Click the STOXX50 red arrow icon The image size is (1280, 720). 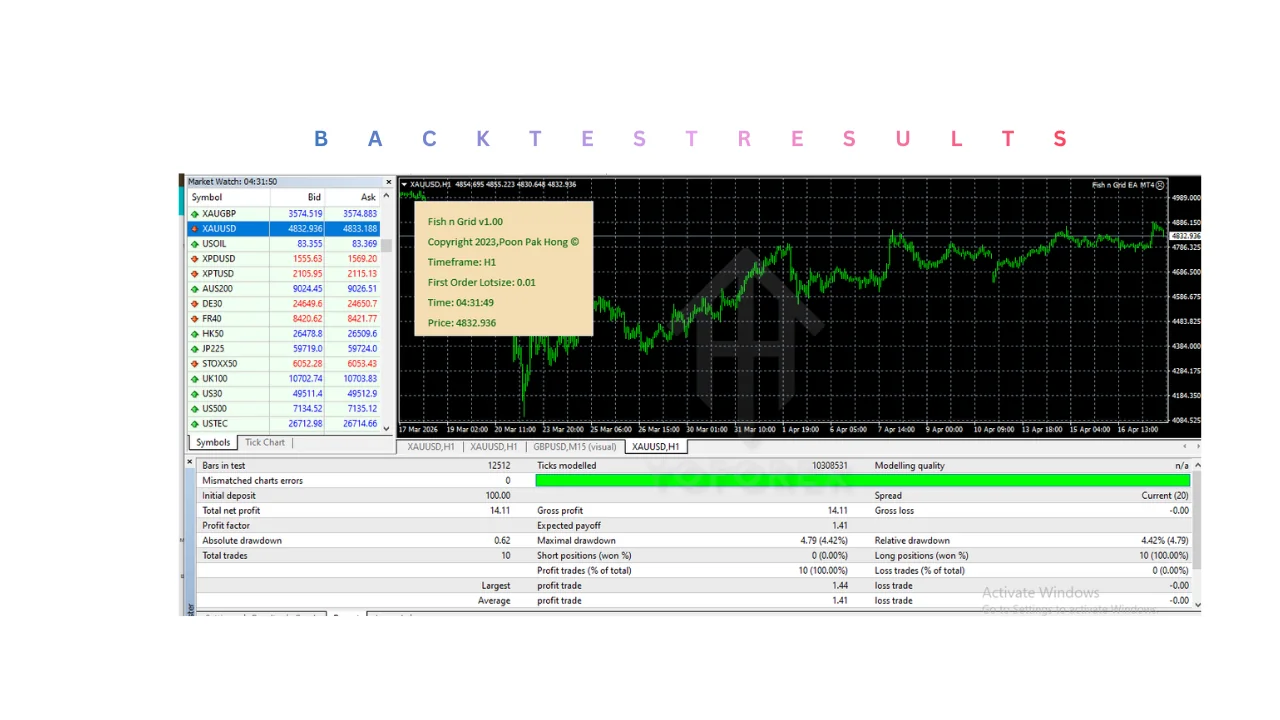coord(194,364)
